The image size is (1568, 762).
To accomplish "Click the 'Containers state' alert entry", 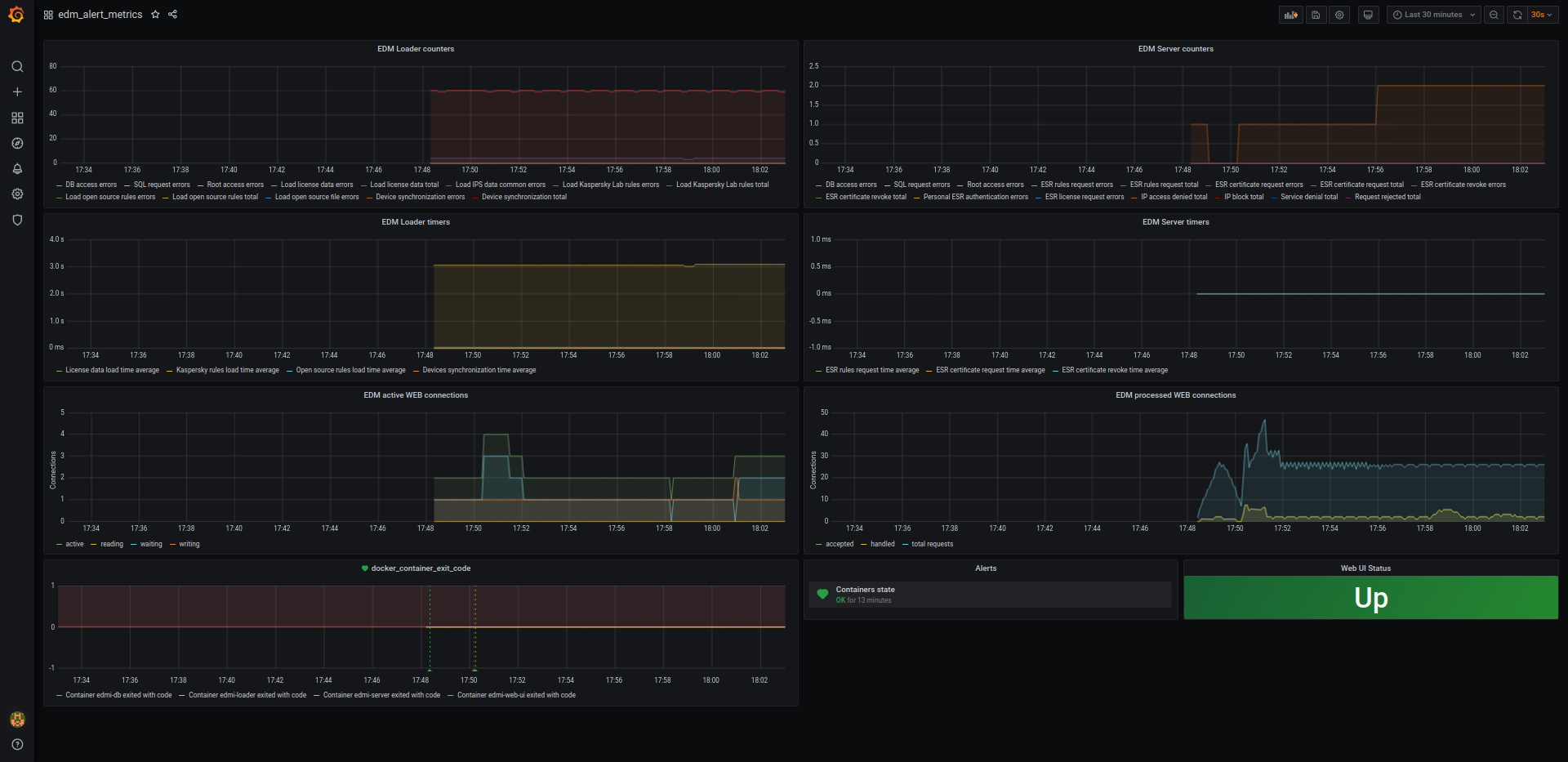I will tap(865, 590).
